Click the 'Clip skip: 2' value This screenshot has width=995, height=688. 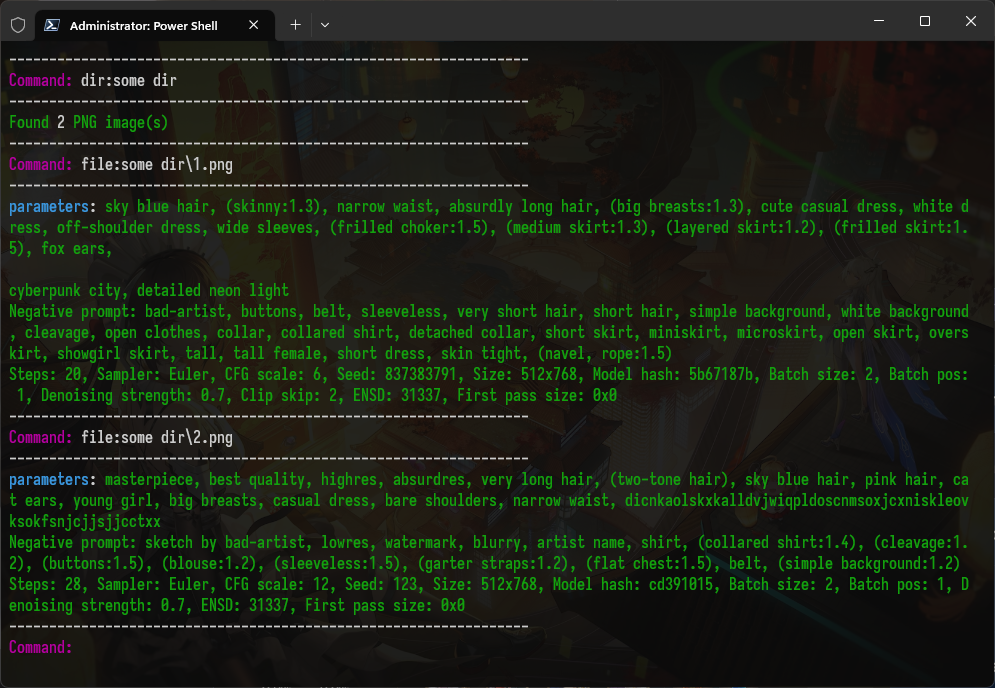click(x=289, y=395)
